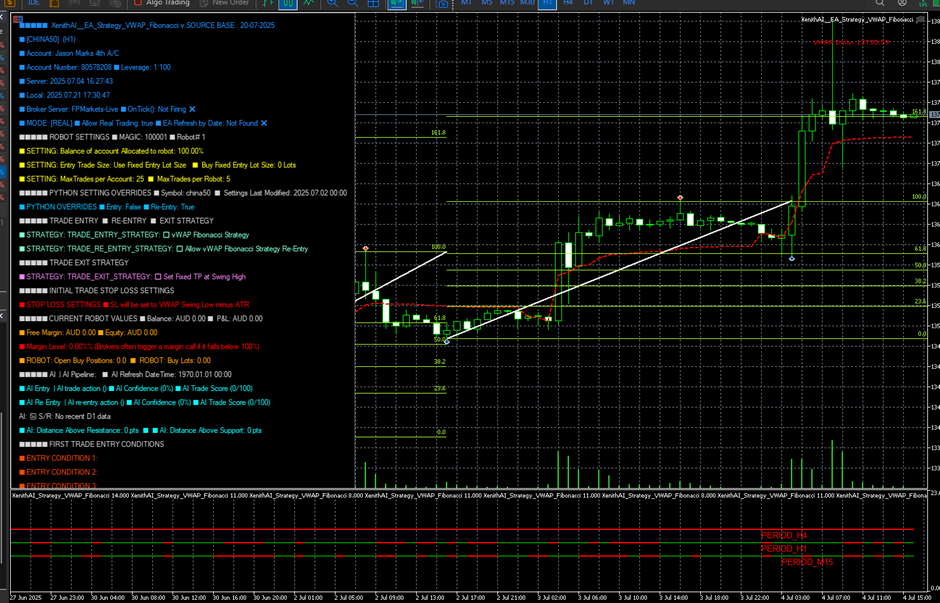Click 'PYTHON OVERRIDES' Entry: False line
This screenshot has width=940, height=603.
tap(107, 207)
